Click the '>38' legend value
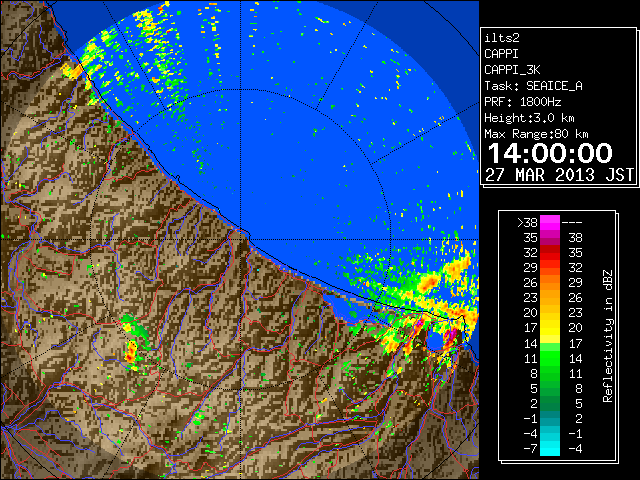The width and height of the screenshot is (640, 480). (x=527, y=223)
